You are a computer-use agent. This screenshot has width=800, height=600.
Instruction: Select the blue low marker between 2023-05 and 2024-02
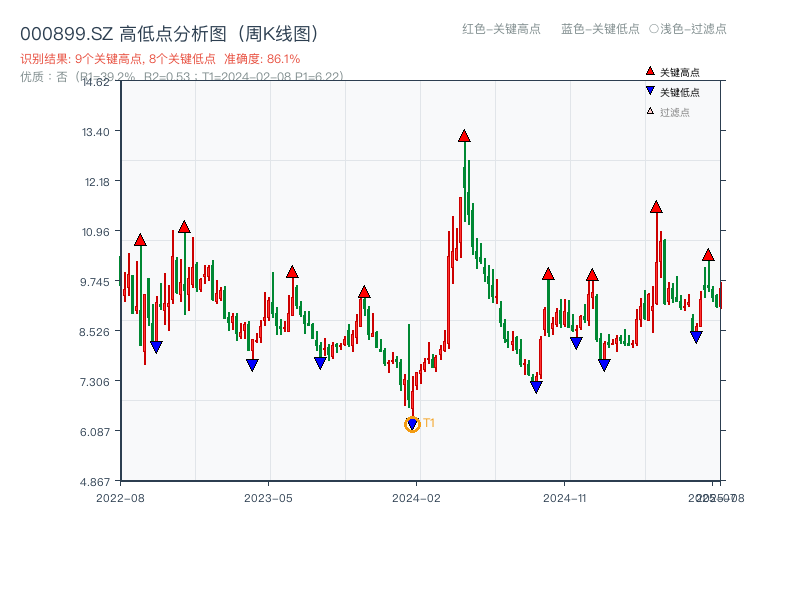(320, 363)
